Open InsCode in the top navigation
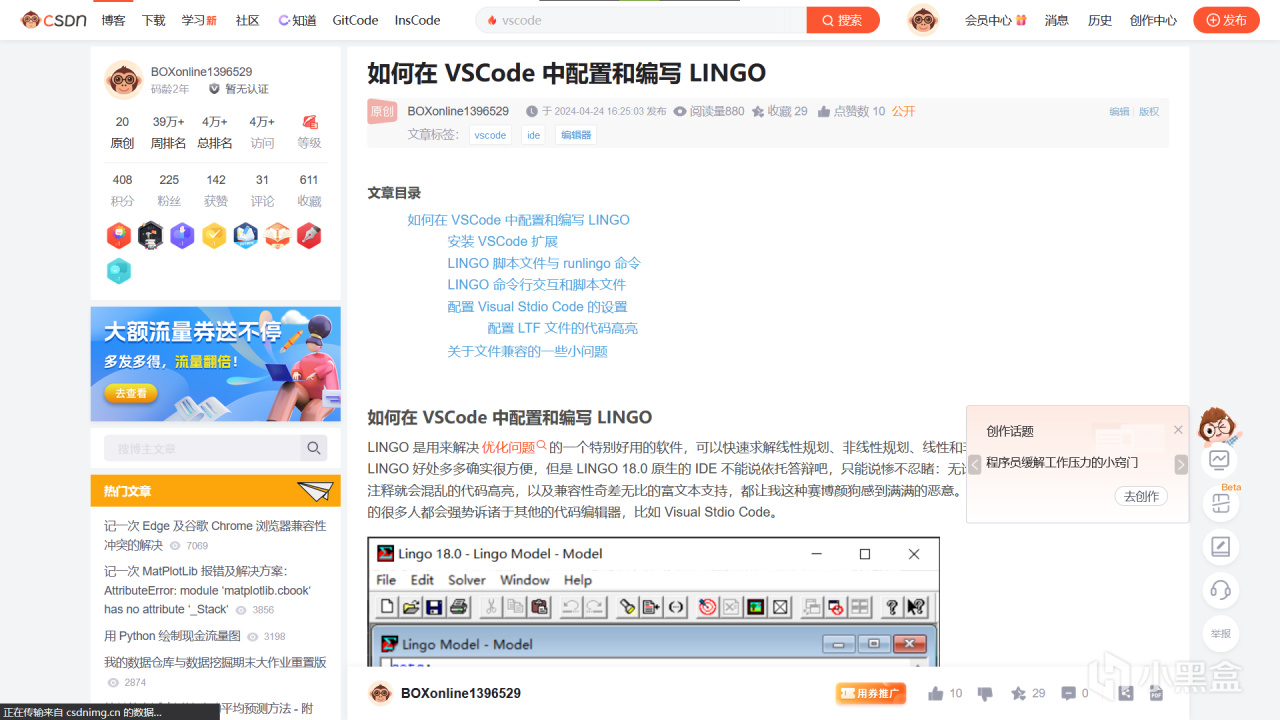 point(417,20)
